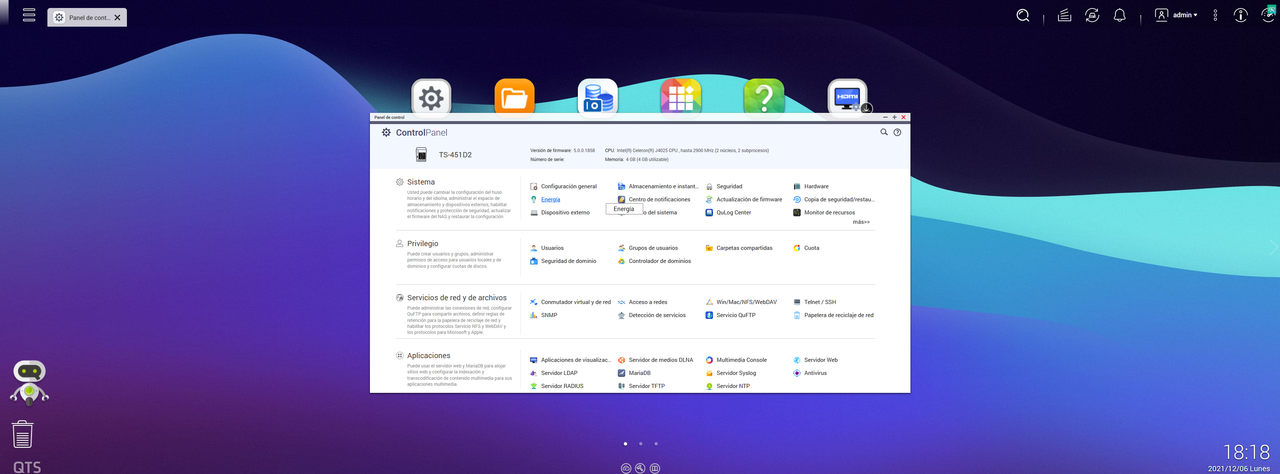The image size is (1280, 474).
Task: Open Storage & Snapshots desktop shortcut
Action: [597, 97]
